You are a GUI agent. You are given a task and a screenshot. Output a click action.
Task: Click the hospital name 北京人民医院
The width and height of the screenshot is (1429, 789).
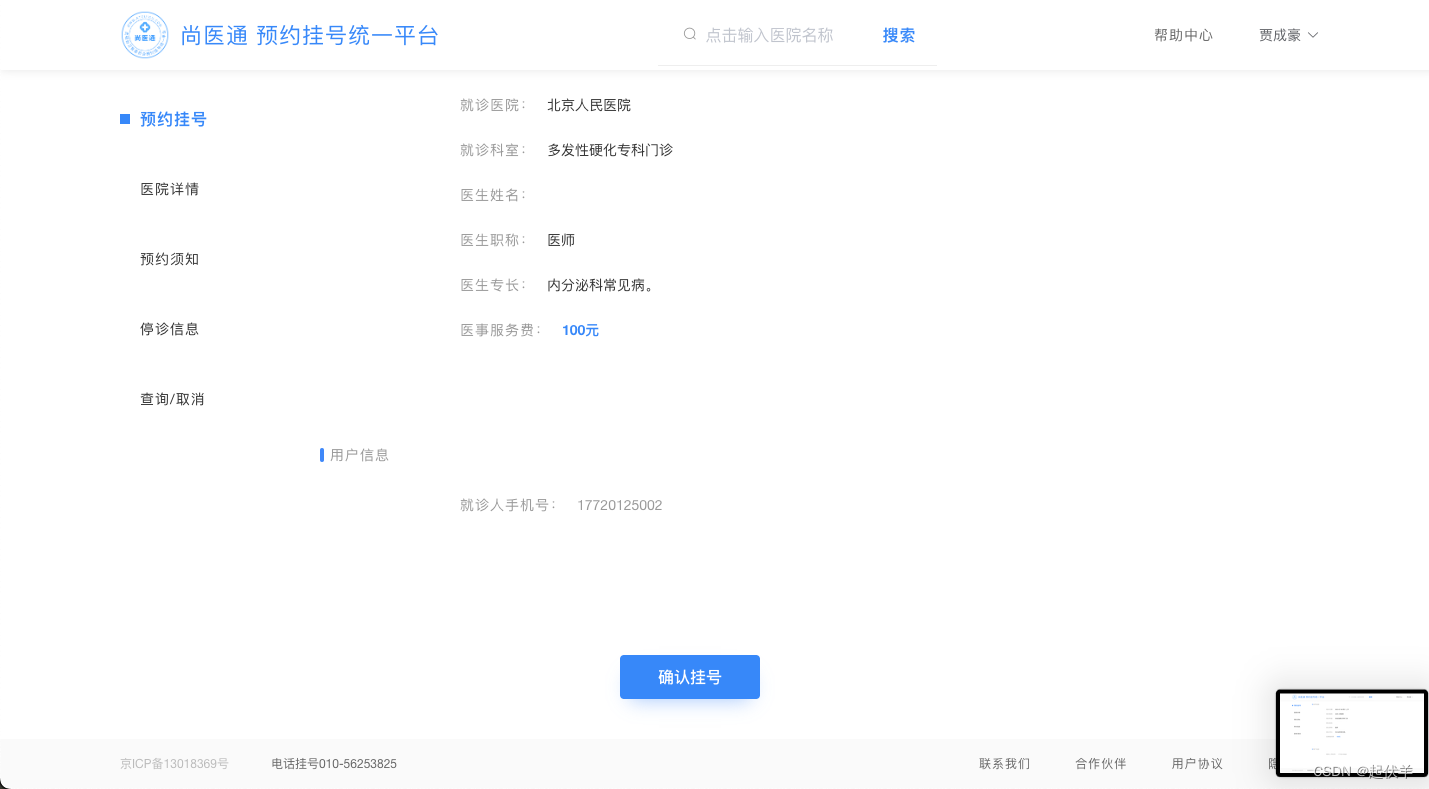click(x=589, y=105)
